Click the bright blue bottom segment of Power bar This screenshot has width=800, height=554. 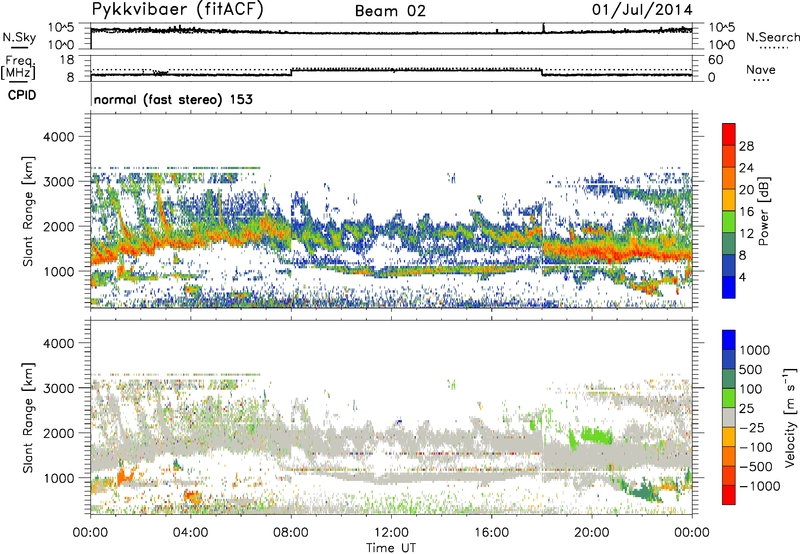pos(729,287)
